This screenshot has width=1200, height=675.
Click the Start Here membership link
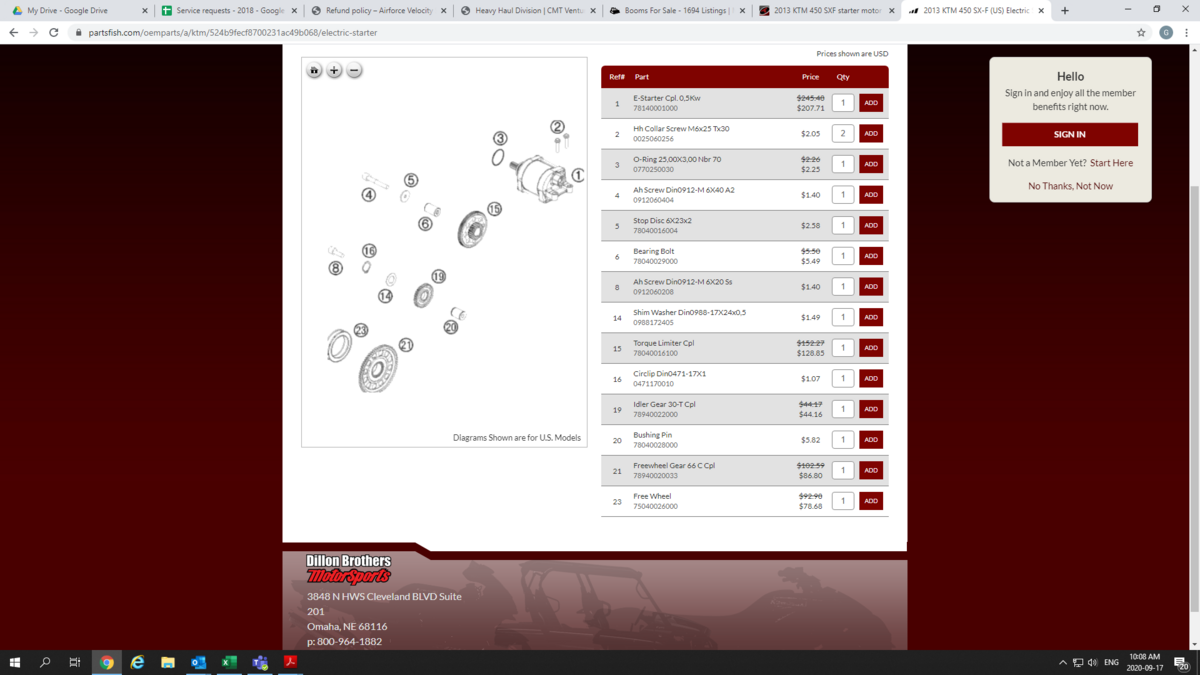coord(1111,163)
